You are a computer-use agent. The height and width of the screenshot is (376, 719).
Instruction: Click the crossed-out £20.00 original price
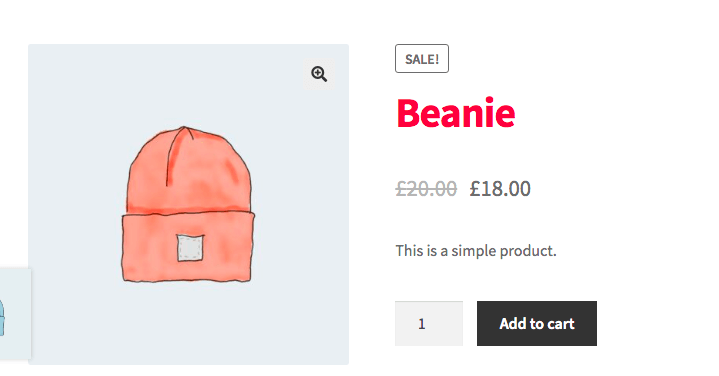tap(426, 188)
